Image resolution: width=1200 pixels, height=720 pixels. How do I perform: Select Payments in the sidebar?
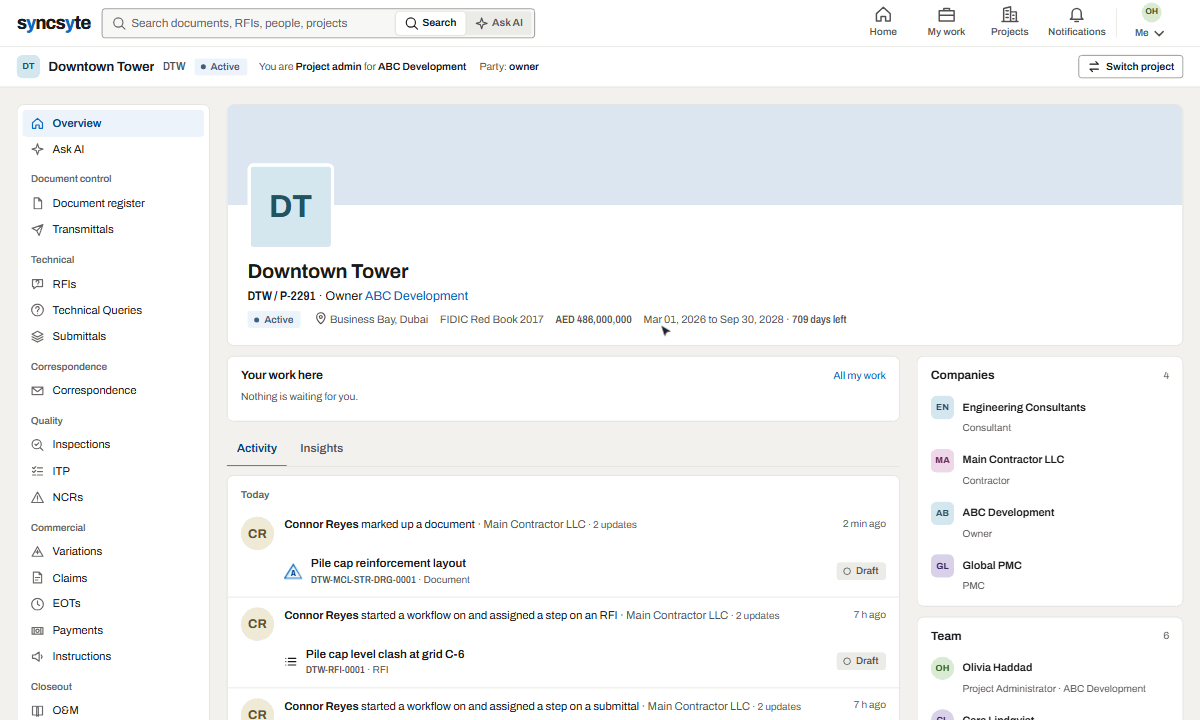click(113, 630)
